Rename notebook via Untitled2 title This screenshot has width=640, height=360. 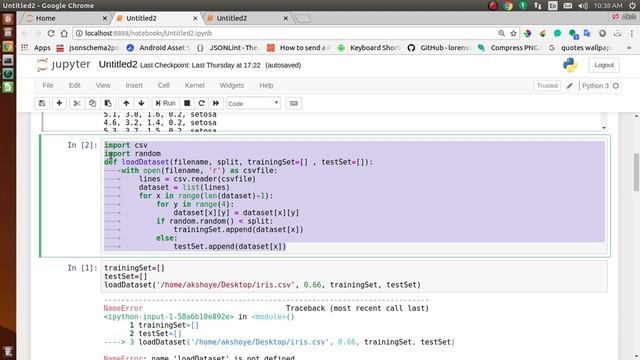coord(118,64)
